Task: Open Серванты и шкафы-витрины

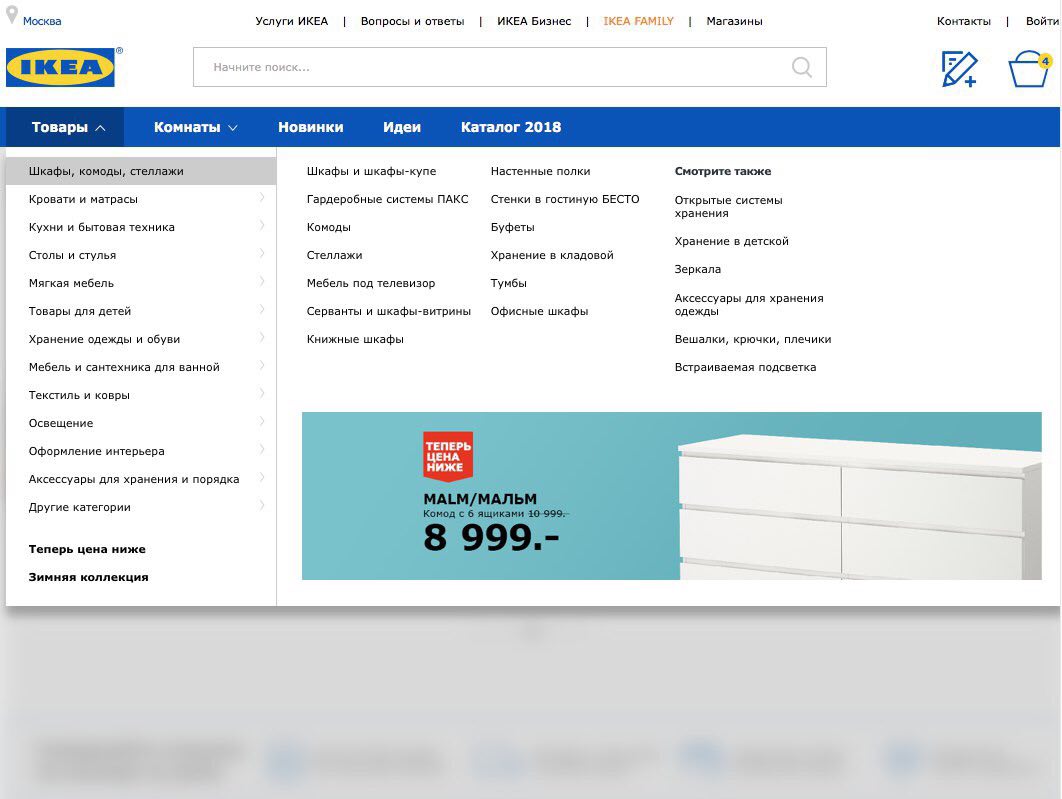Action: pyautogui.click(x=389, y=311)
